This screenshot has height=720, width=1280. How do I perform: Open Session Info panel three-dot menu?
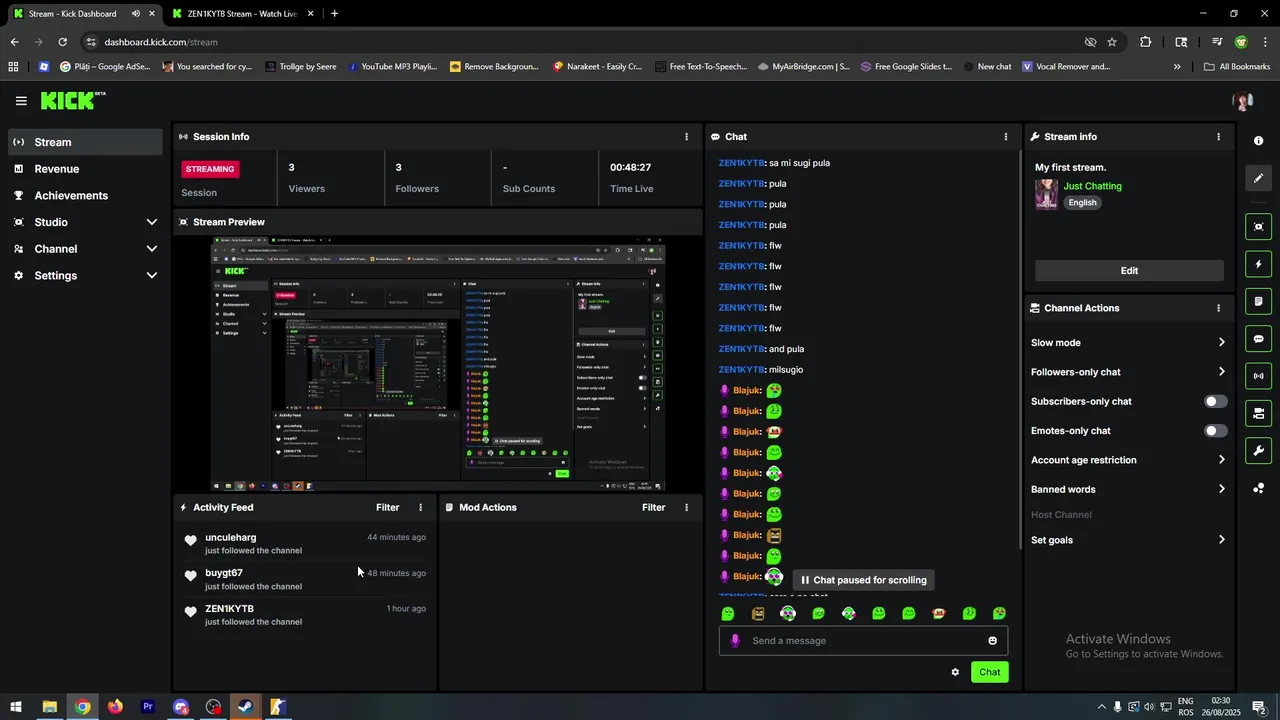tap(686, 137)
